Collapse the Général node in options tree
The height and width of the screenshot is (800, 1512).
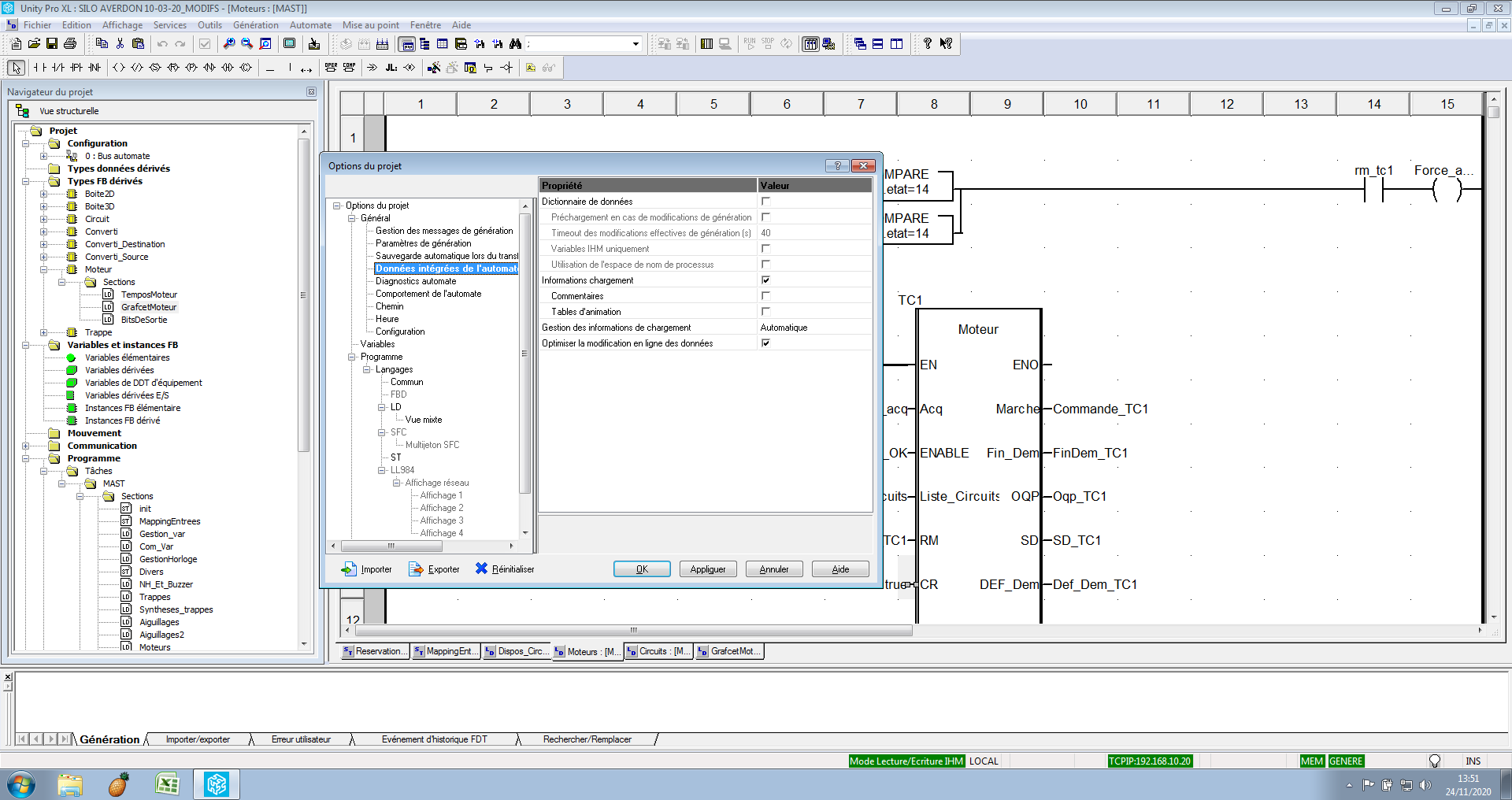pos(352,218)
